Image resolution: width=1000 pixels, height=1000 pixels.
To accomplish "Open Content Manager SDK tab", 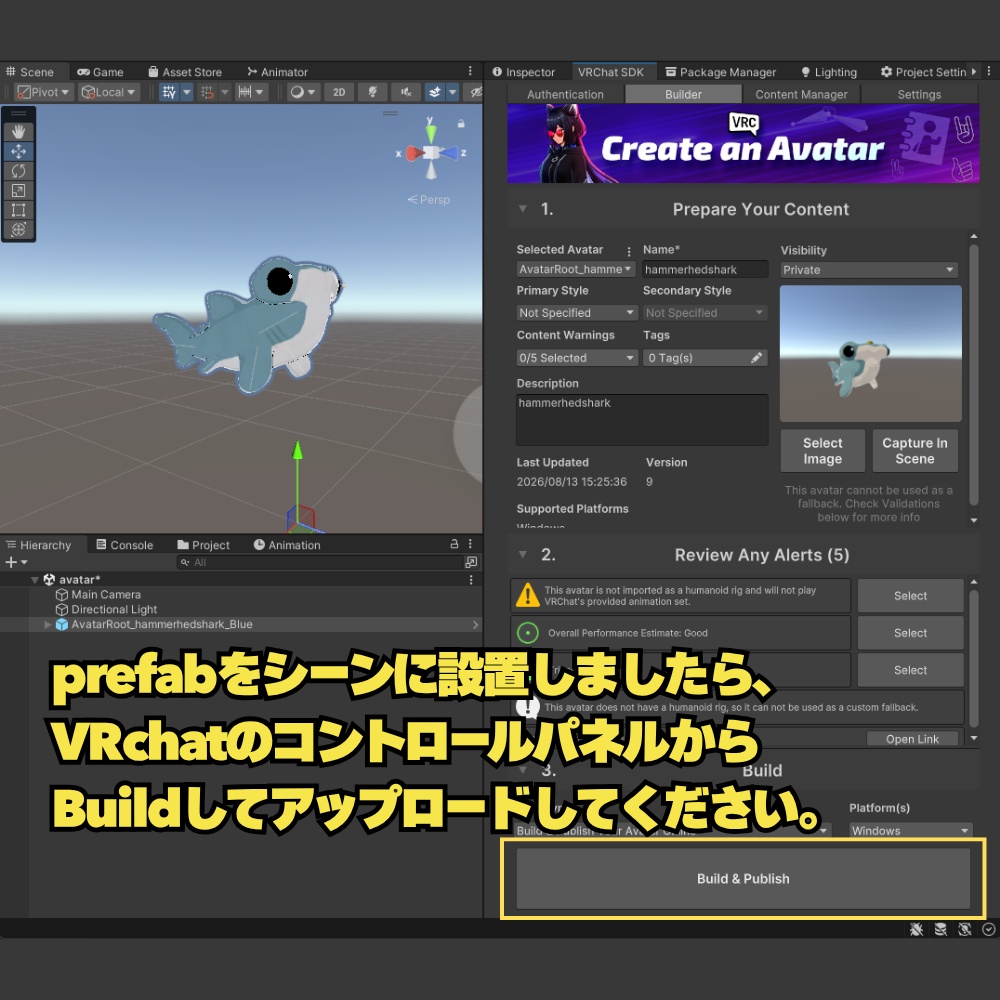I will 801,94.
